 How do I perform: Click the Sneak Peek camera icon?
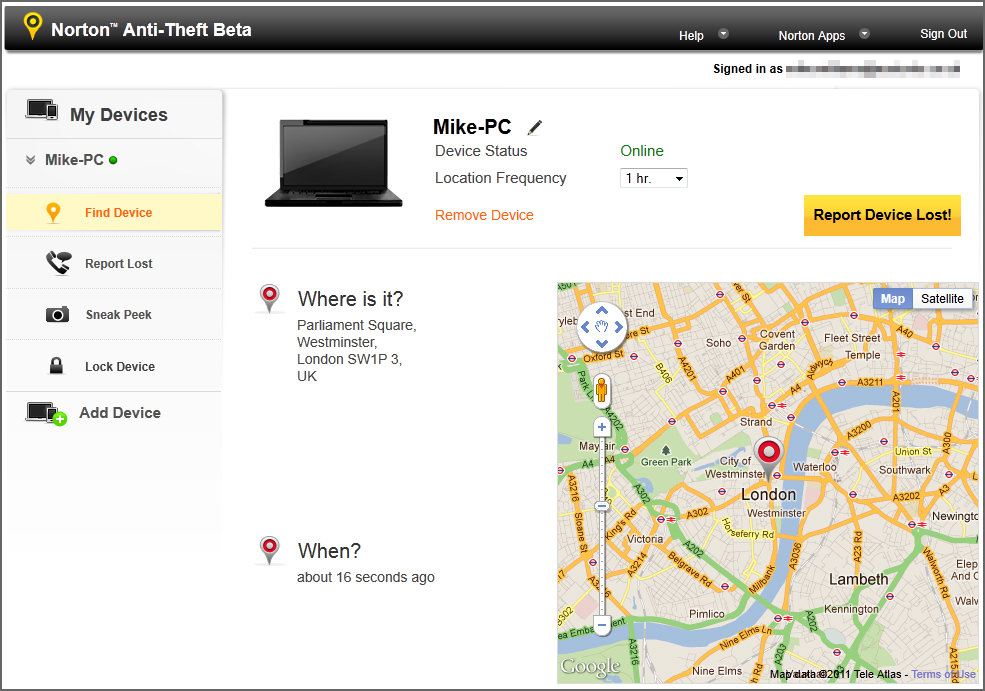57,314
